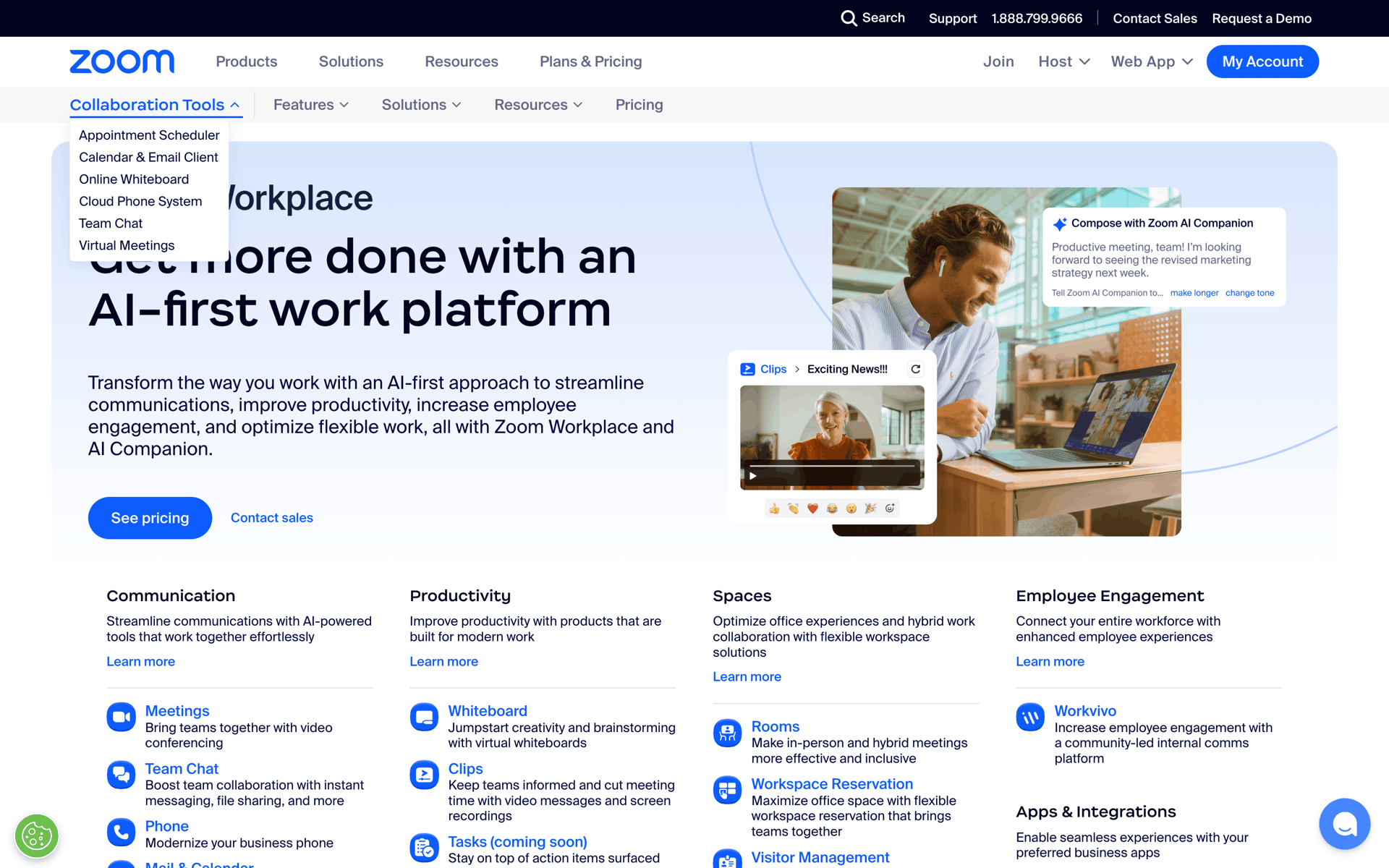Expand the Solutions submenu dropdown
The height and width of the screenshot is (868, 1389).
[x=421, y=105]
